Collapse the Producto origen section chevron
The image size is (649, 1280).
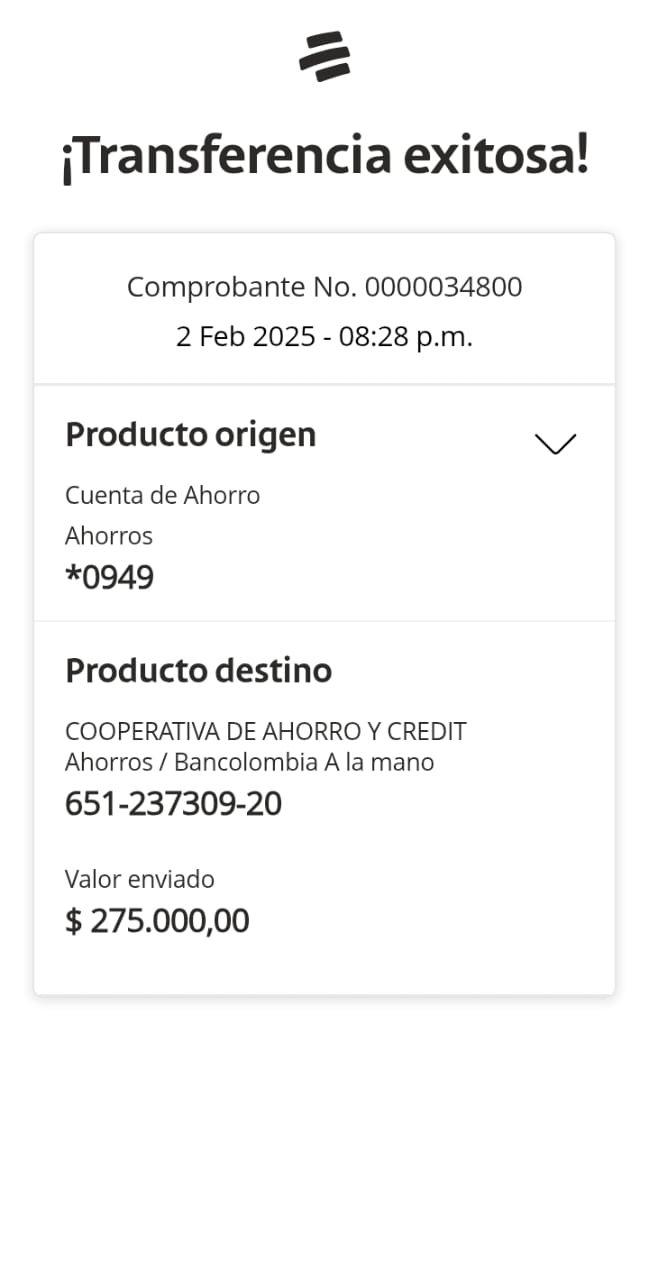tap(555, 444)
